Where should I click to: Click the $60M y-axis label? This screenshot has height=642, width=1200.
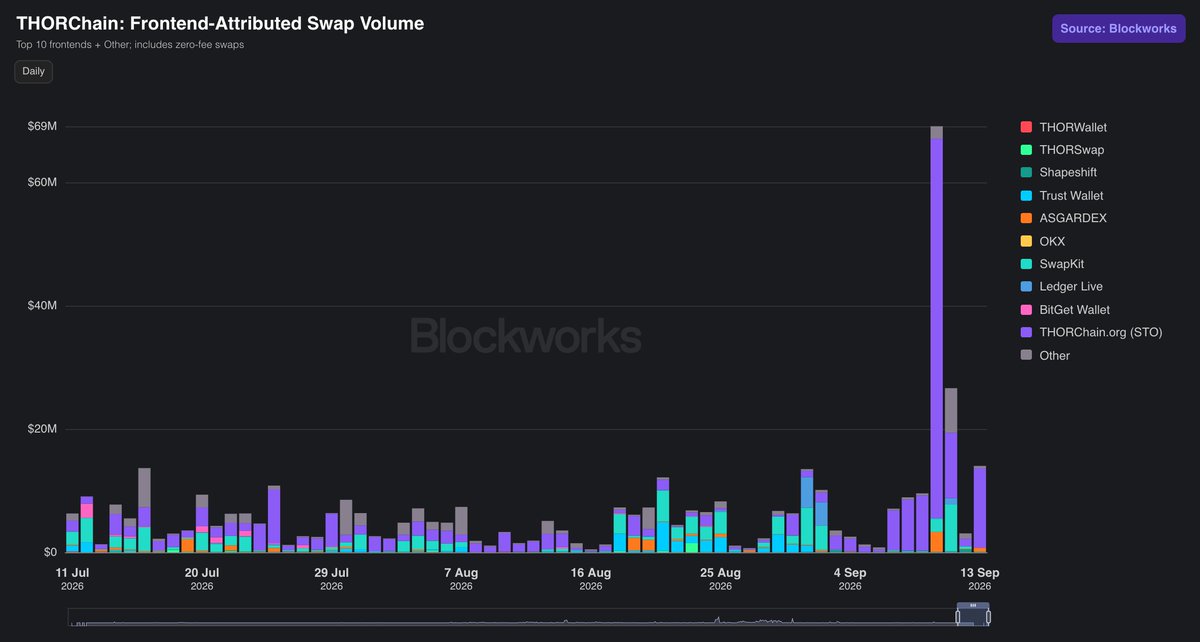(x=41, y=183)
